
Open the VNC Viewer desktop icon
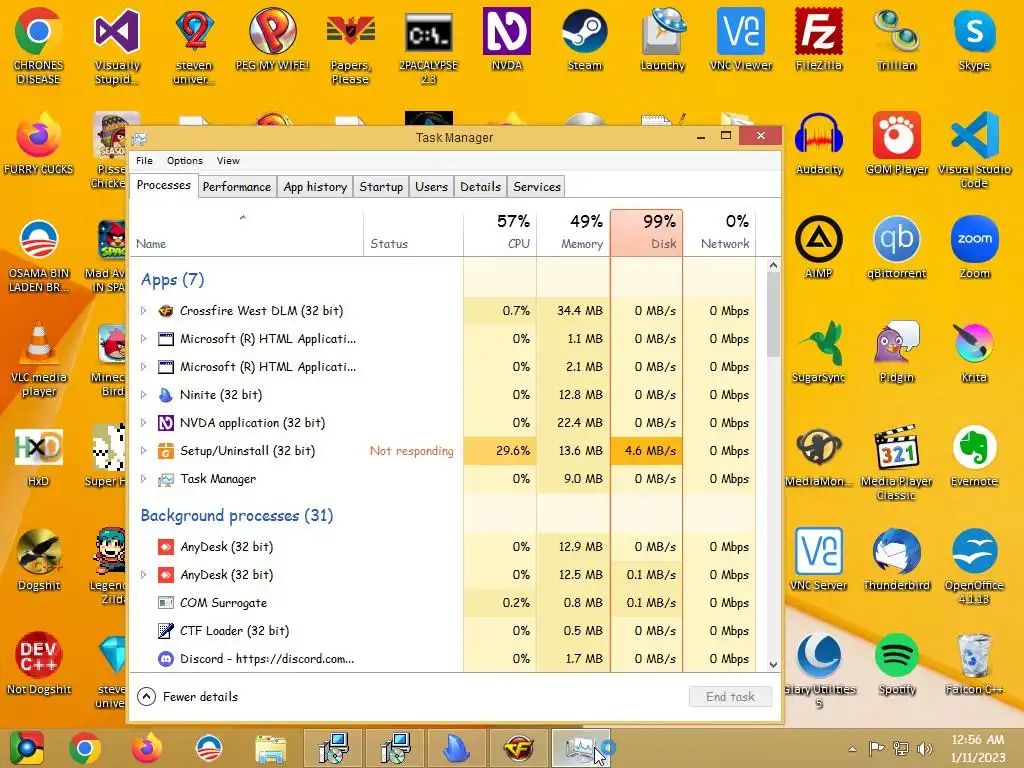tap(741, 39)
